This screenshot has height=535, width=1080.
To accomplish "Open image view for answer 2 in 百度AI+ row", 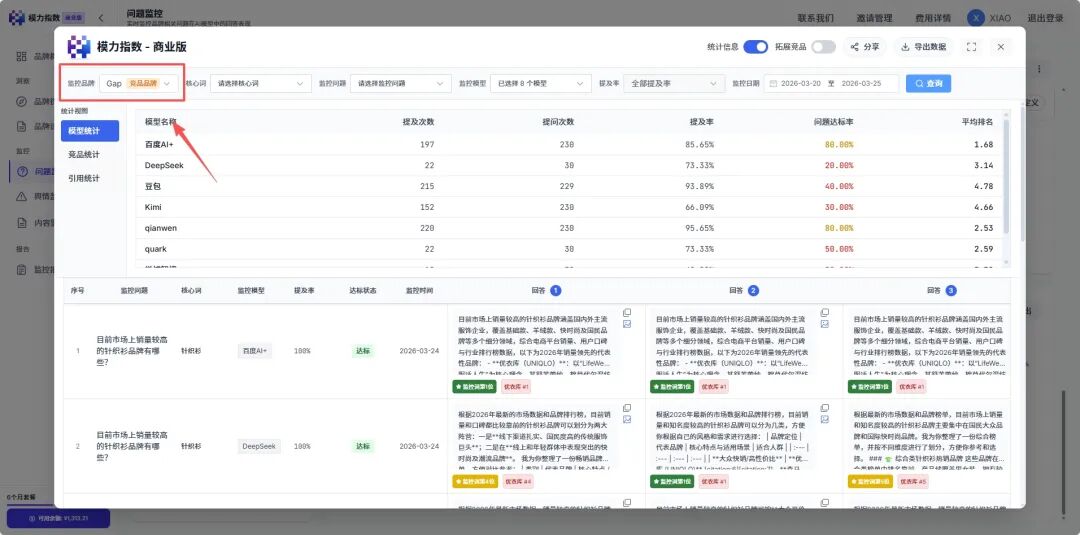I will point(824,324).
